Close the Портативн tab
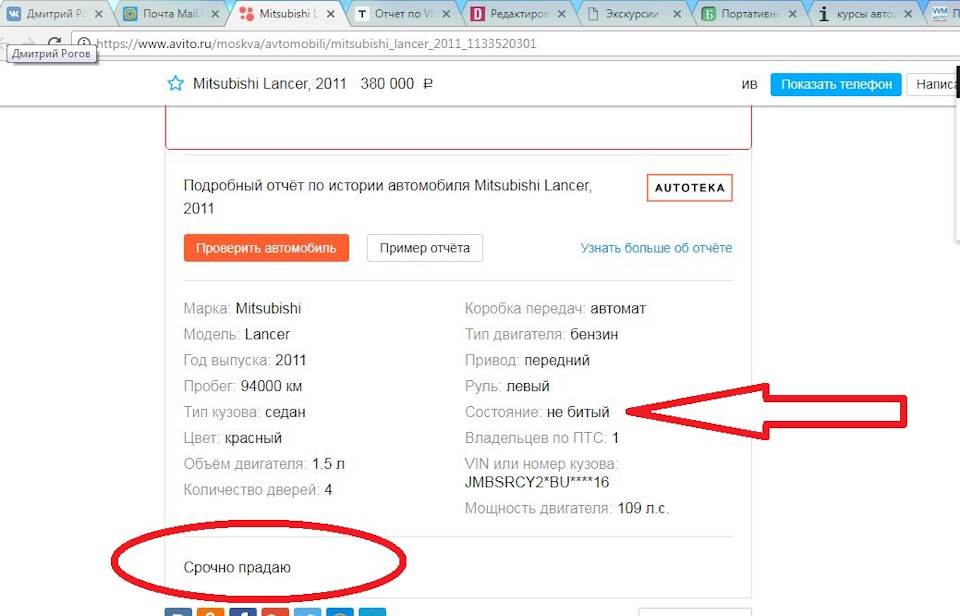960x616 pixels. [x=792, y=13]
